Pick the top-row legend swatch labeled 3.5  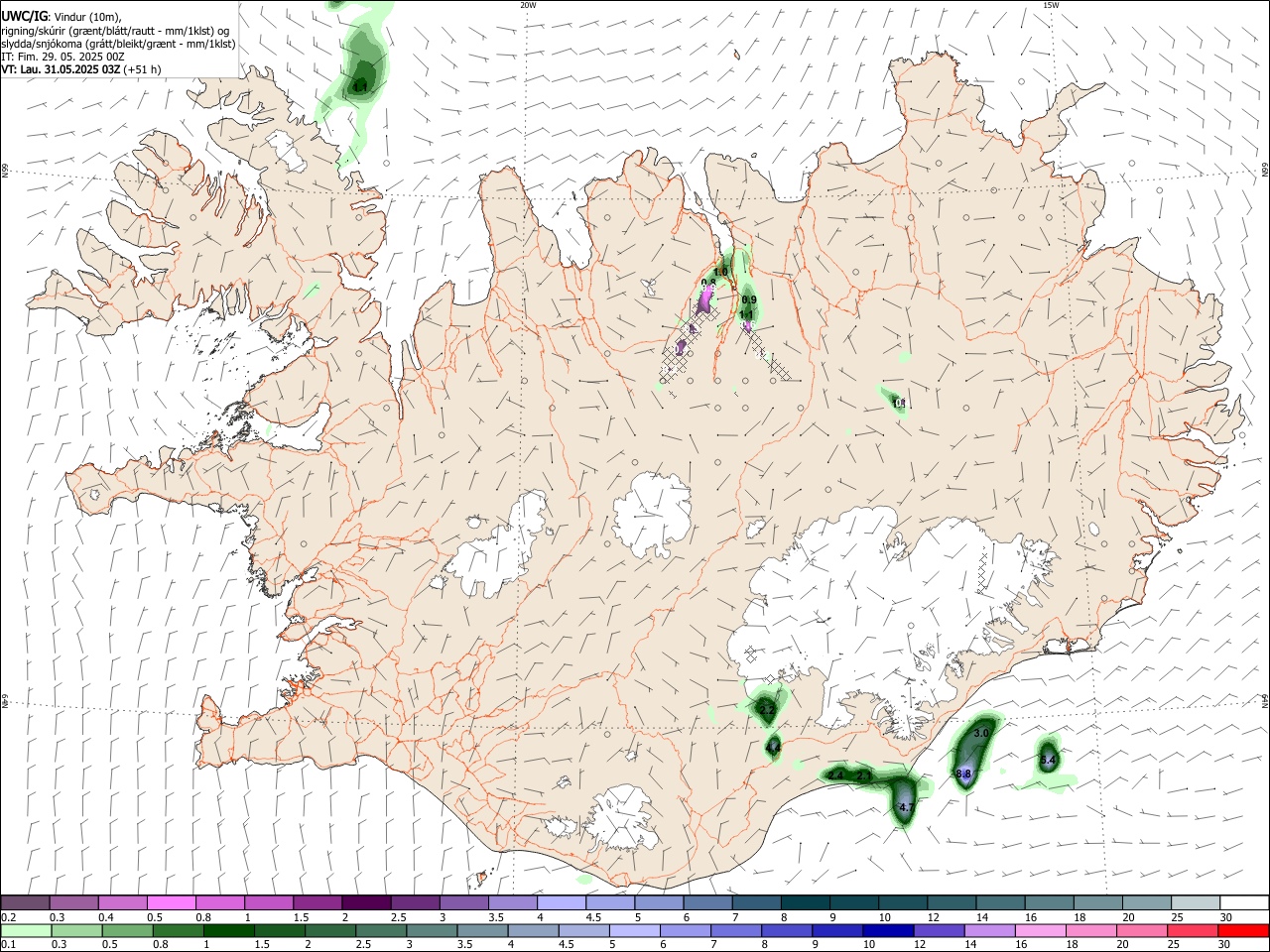513,903
